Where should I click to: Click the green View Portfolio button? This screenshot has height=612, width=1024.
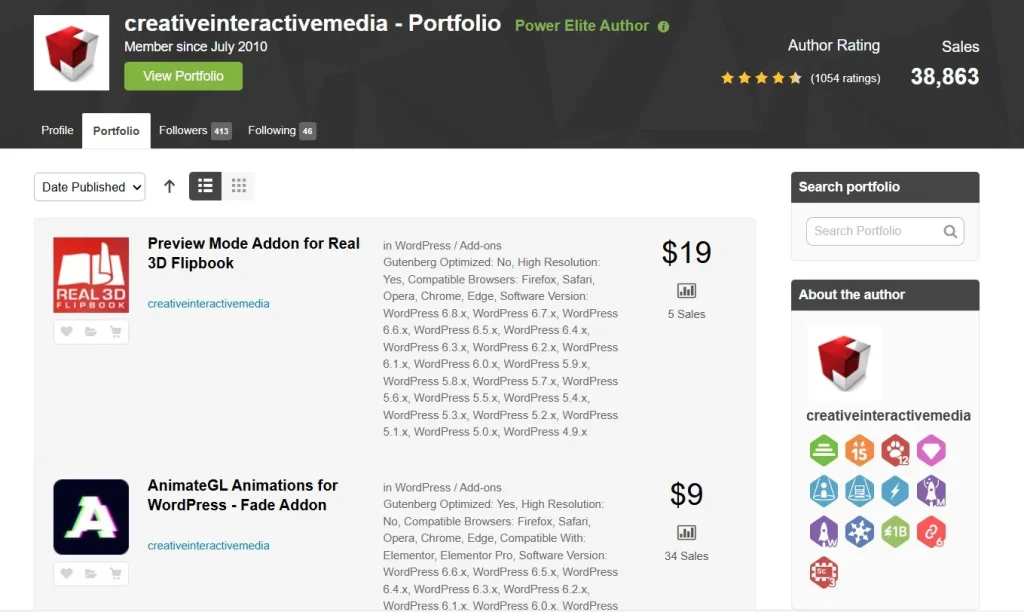[183, 76]
